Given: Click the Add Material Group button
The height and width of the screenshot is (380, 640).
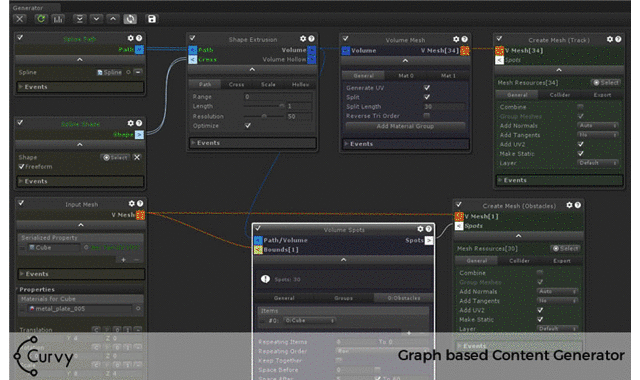Looking at the screenshot, I should [405, 126].
